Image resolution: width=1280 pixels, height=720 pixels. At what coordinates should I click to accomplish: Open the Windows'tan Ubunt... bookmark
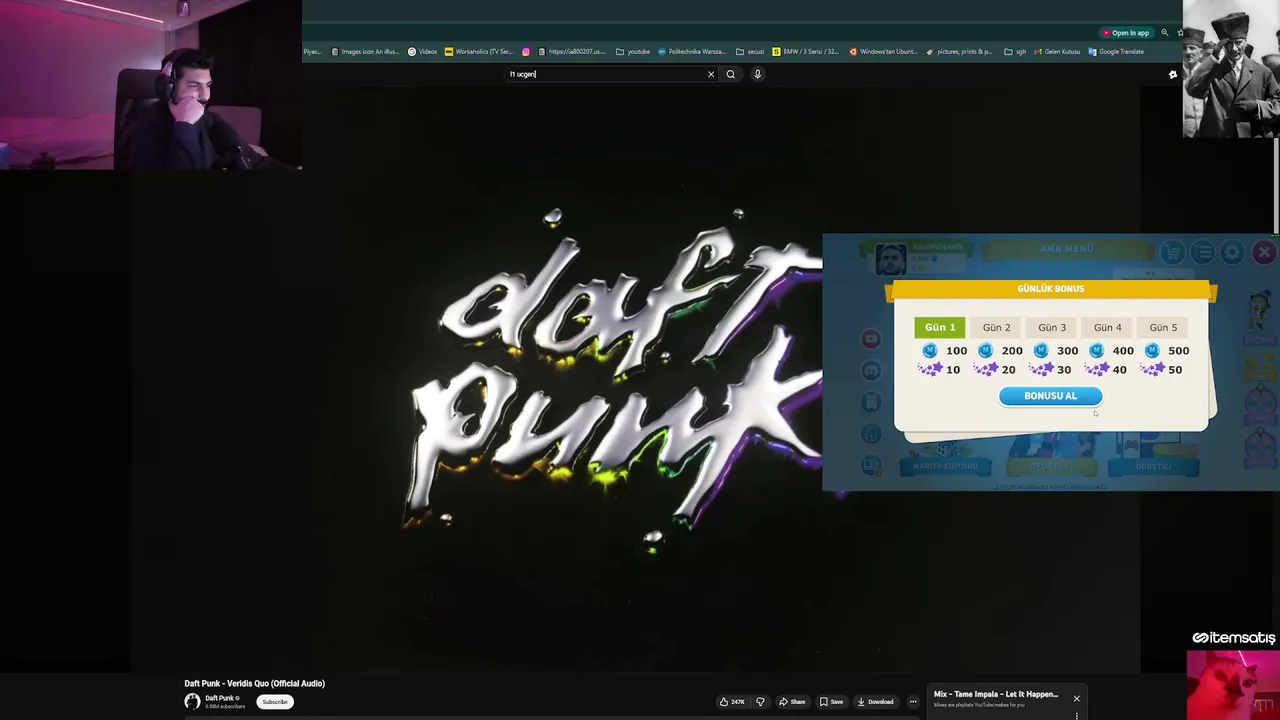pyautogui.click(x=883, y=52)
